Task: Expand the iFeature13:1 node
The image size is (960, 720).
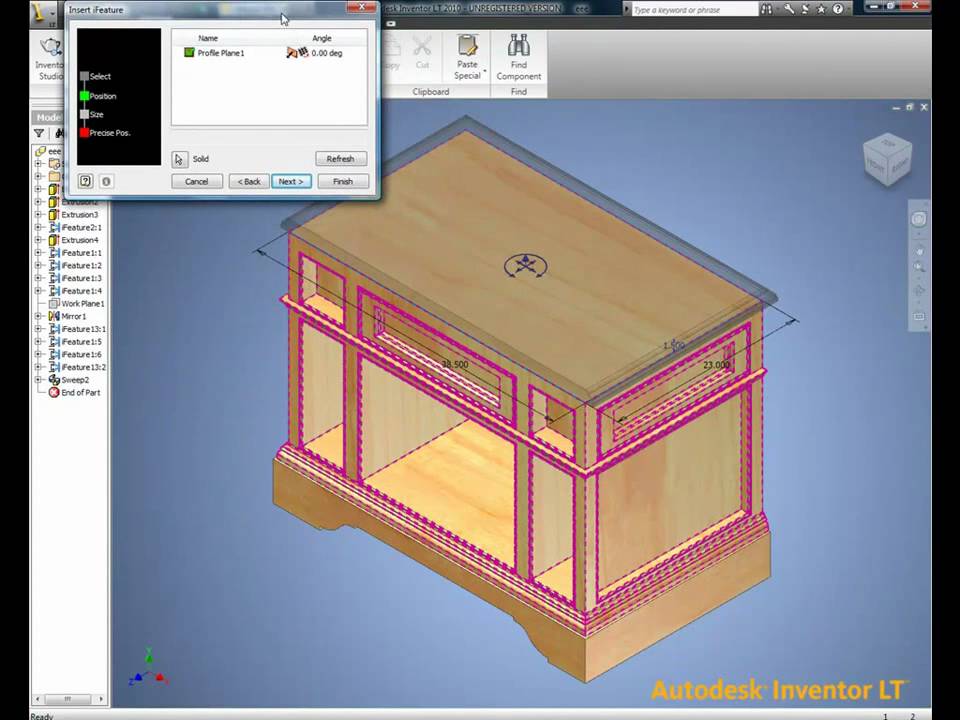Action: tap(39, 329)
